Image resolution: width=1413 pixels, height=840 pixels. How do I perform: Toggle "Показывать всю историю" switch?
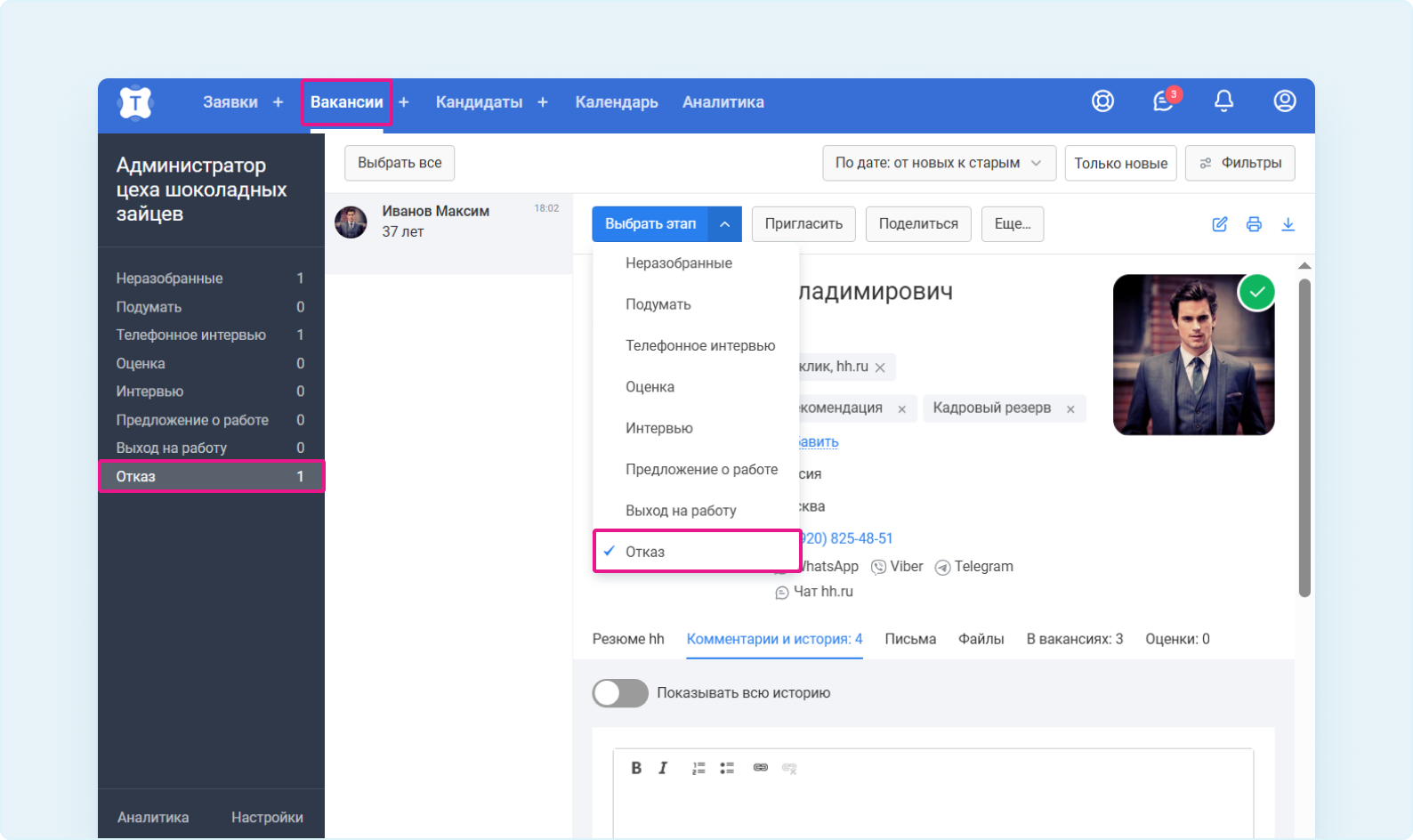620,693
